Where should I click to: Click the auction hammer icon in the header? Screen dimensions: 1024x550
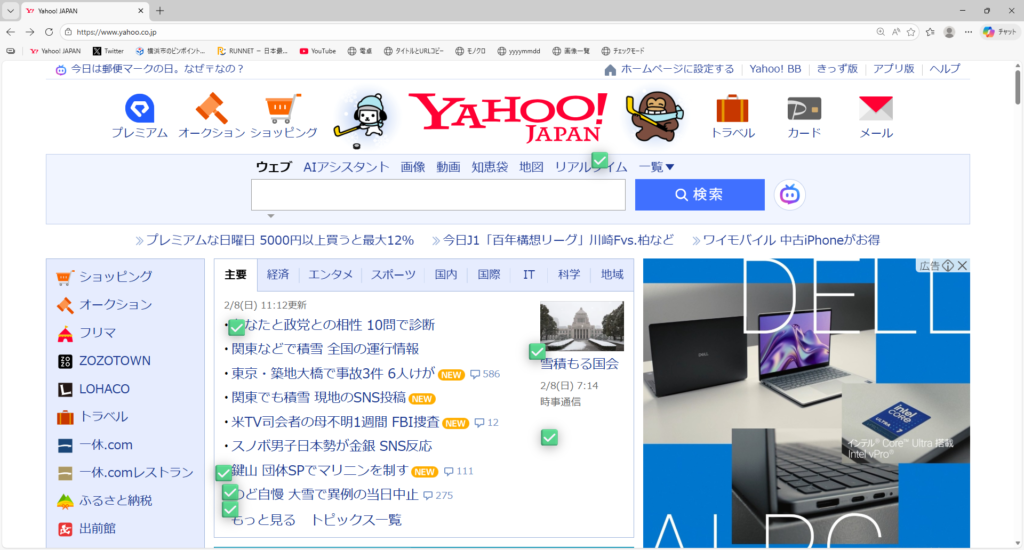click(211, 108)
